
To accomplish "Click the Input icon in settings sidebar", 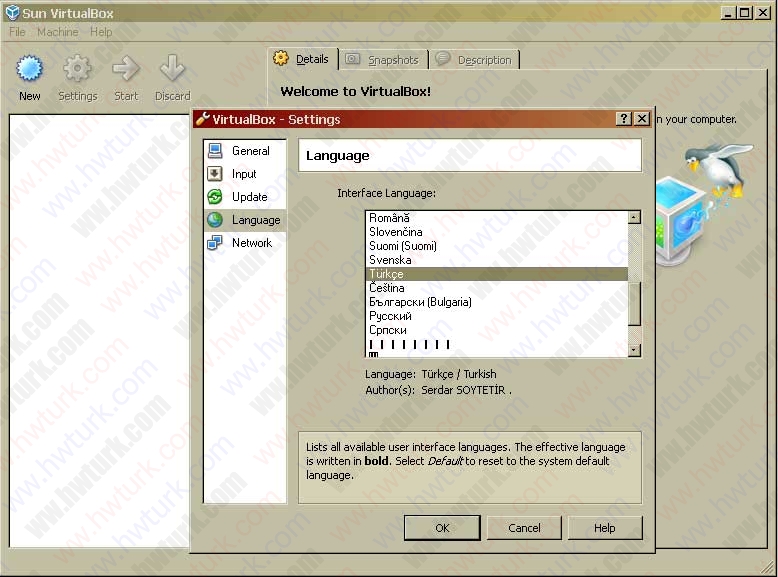I will (215, 174).
